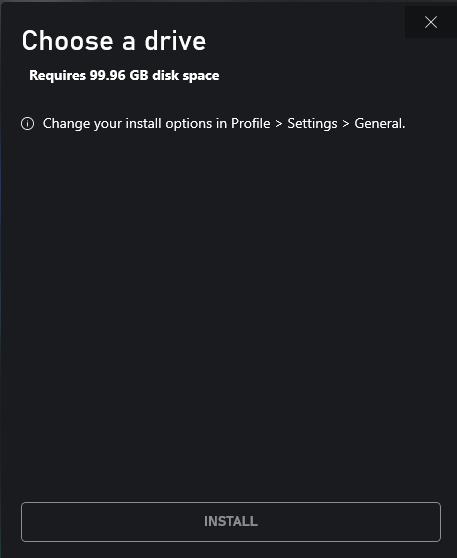Screen dimensions: 457x558
Task: Click the letter a in the heading
Action: click(x=129, y=43)
